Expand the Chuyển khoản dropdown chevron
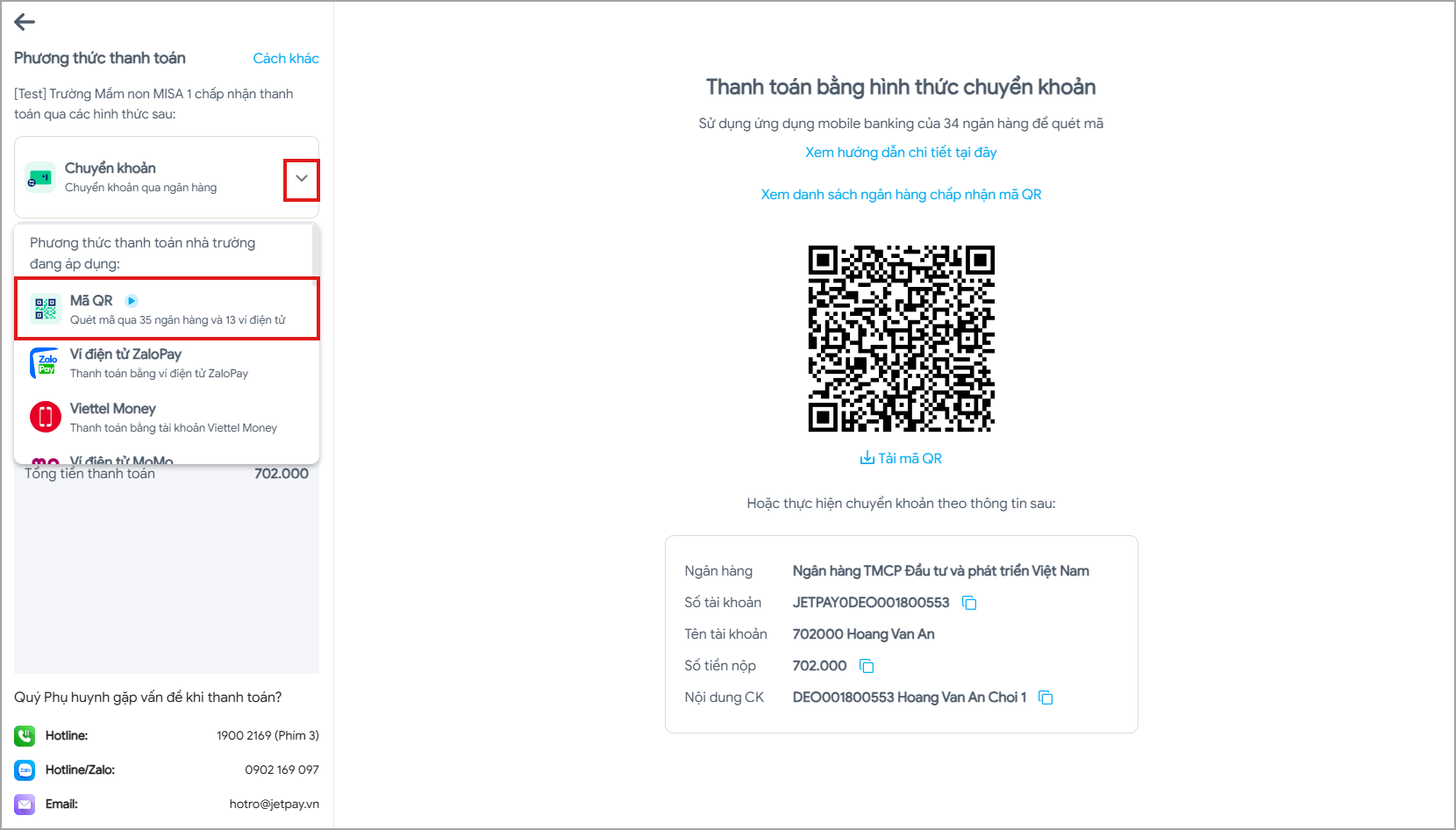 tap(301, 179)
